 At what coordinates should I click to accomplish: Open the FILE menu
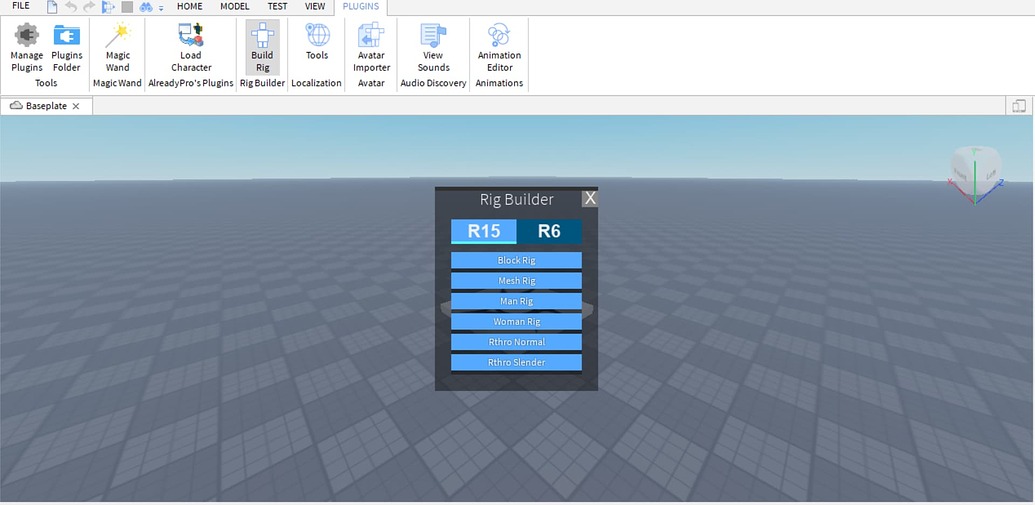[20, 6]
